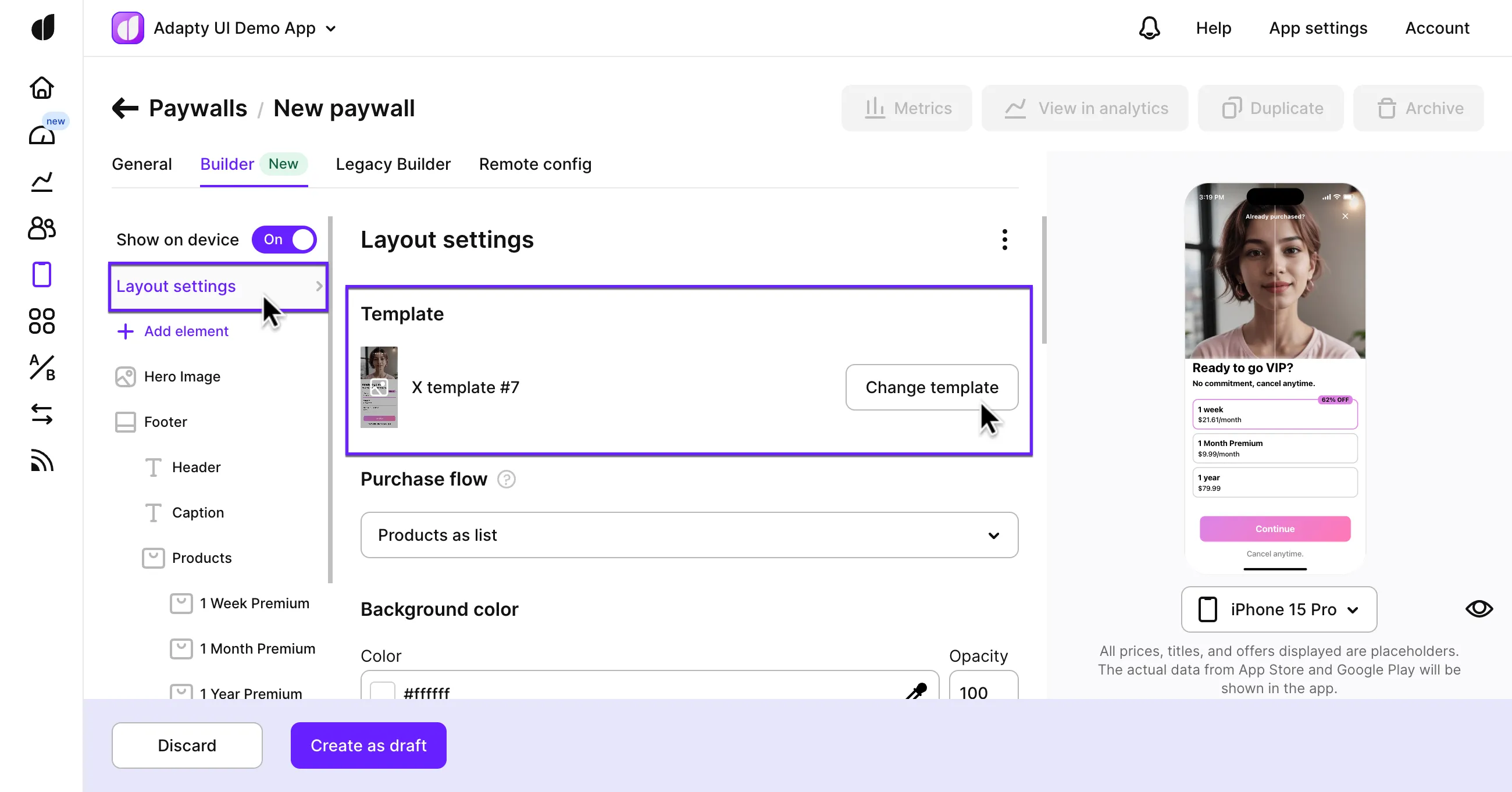This screenshot has width=1512, height=792.
Task: Click the color eyedropper icon
Action: click(917, 691)
